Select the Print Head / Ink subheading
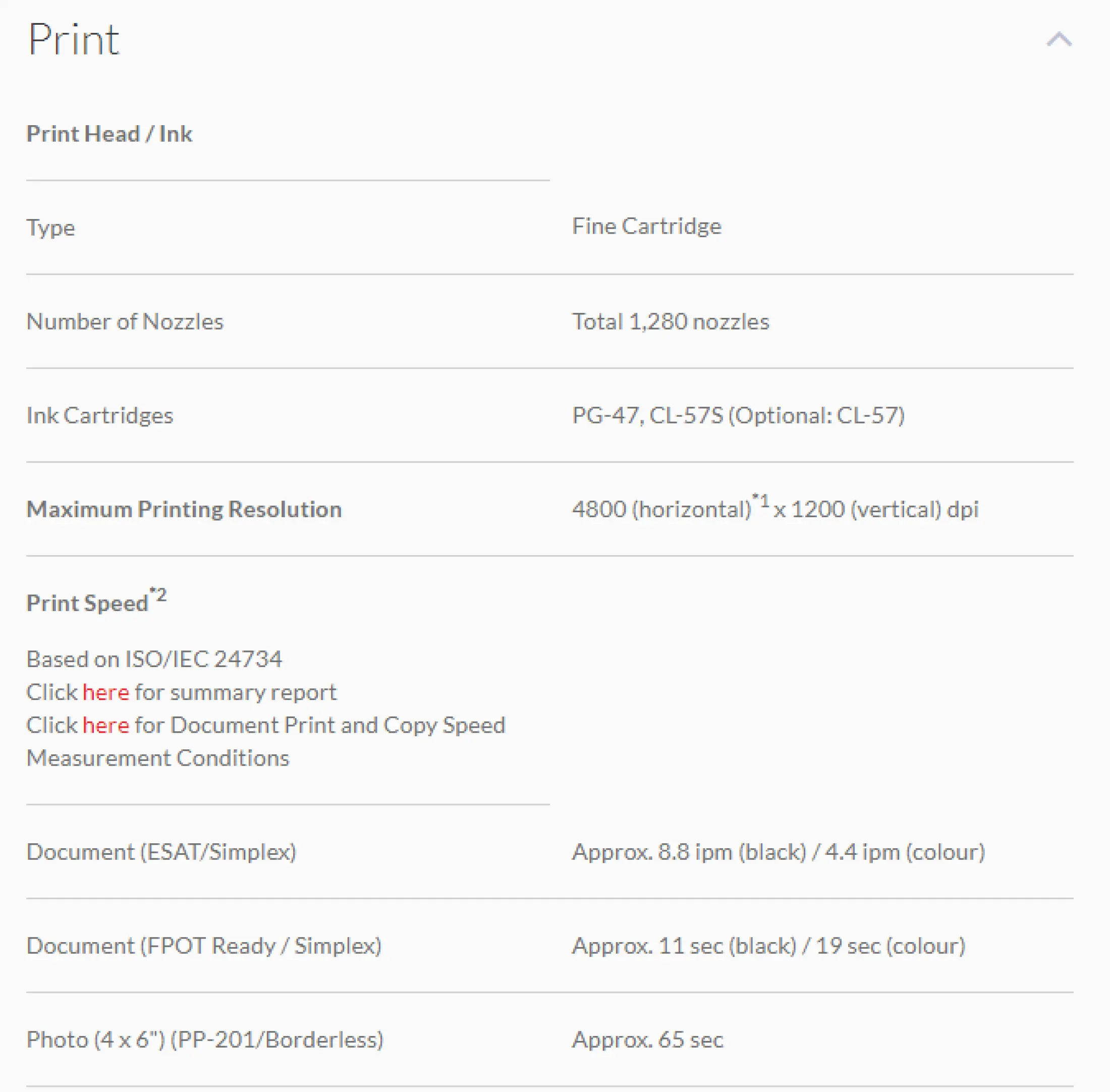 point(109,134)
